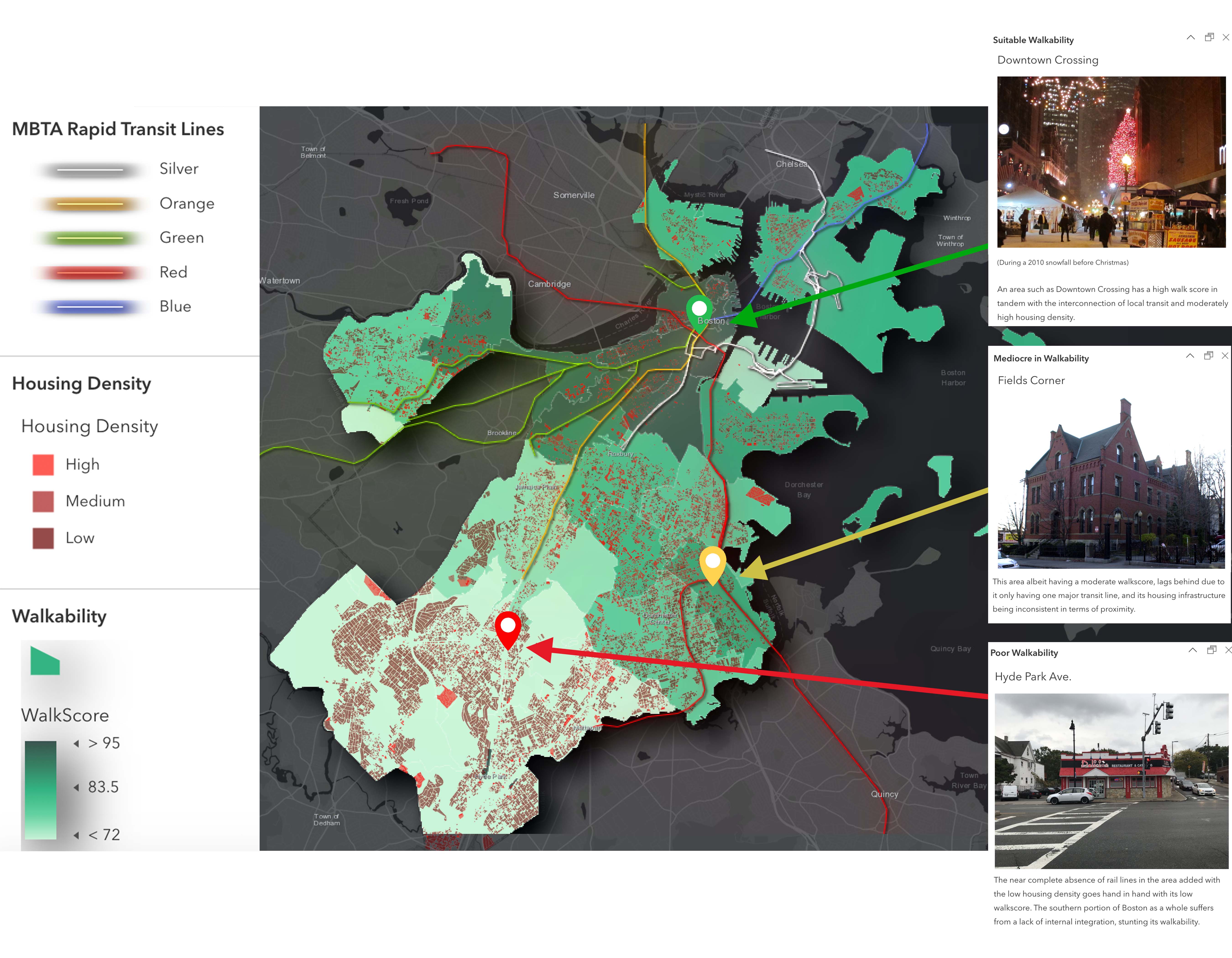Click the Orange line legend symbol
This screenshot has width=1232, height=958.
[x=90, y=204]
